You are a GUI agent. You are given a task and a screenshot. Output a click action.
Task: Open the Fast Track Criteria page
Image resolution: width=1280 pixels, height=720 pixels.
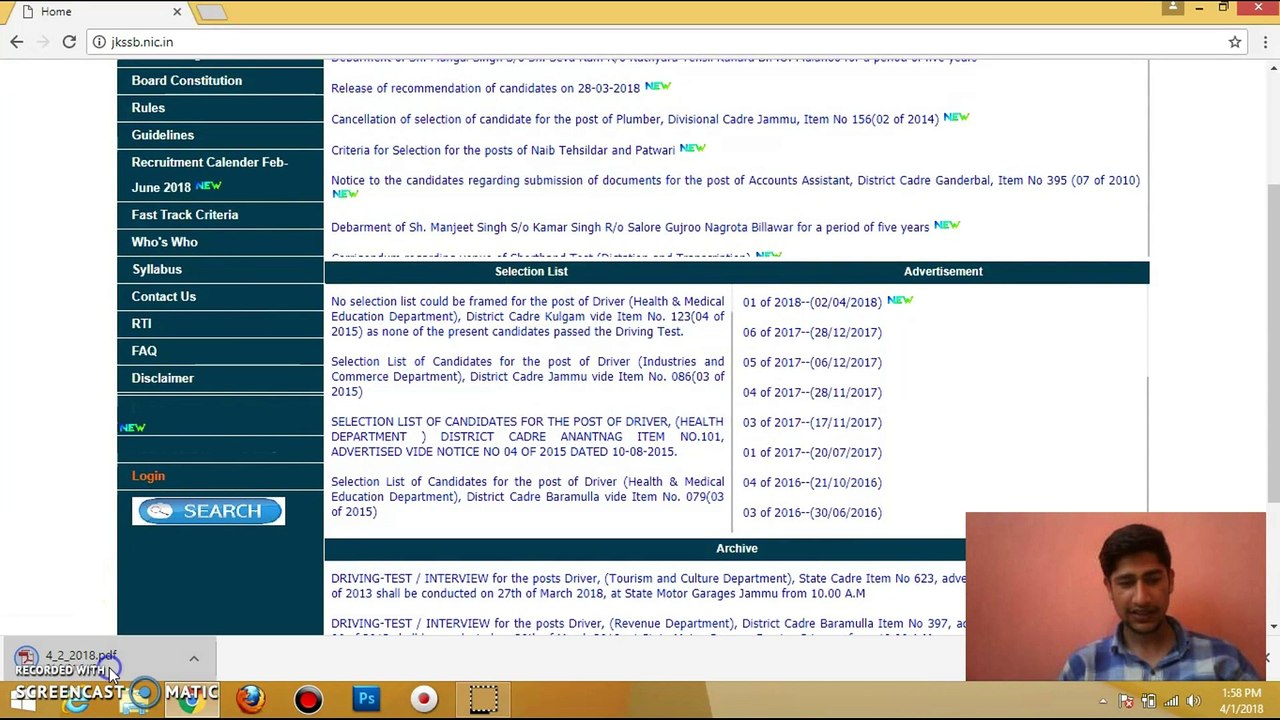(x=185, y=215)
